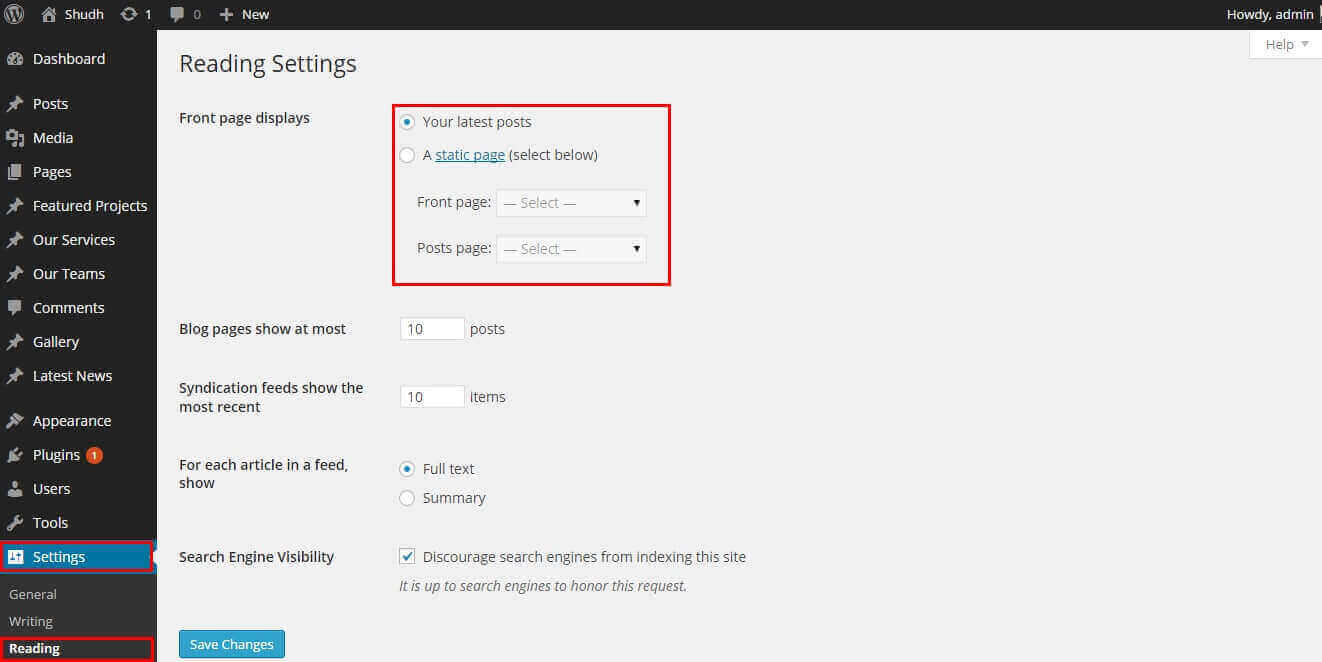
Task: Open the comments bubble in the admin bar
Action: tap(177, 14)
